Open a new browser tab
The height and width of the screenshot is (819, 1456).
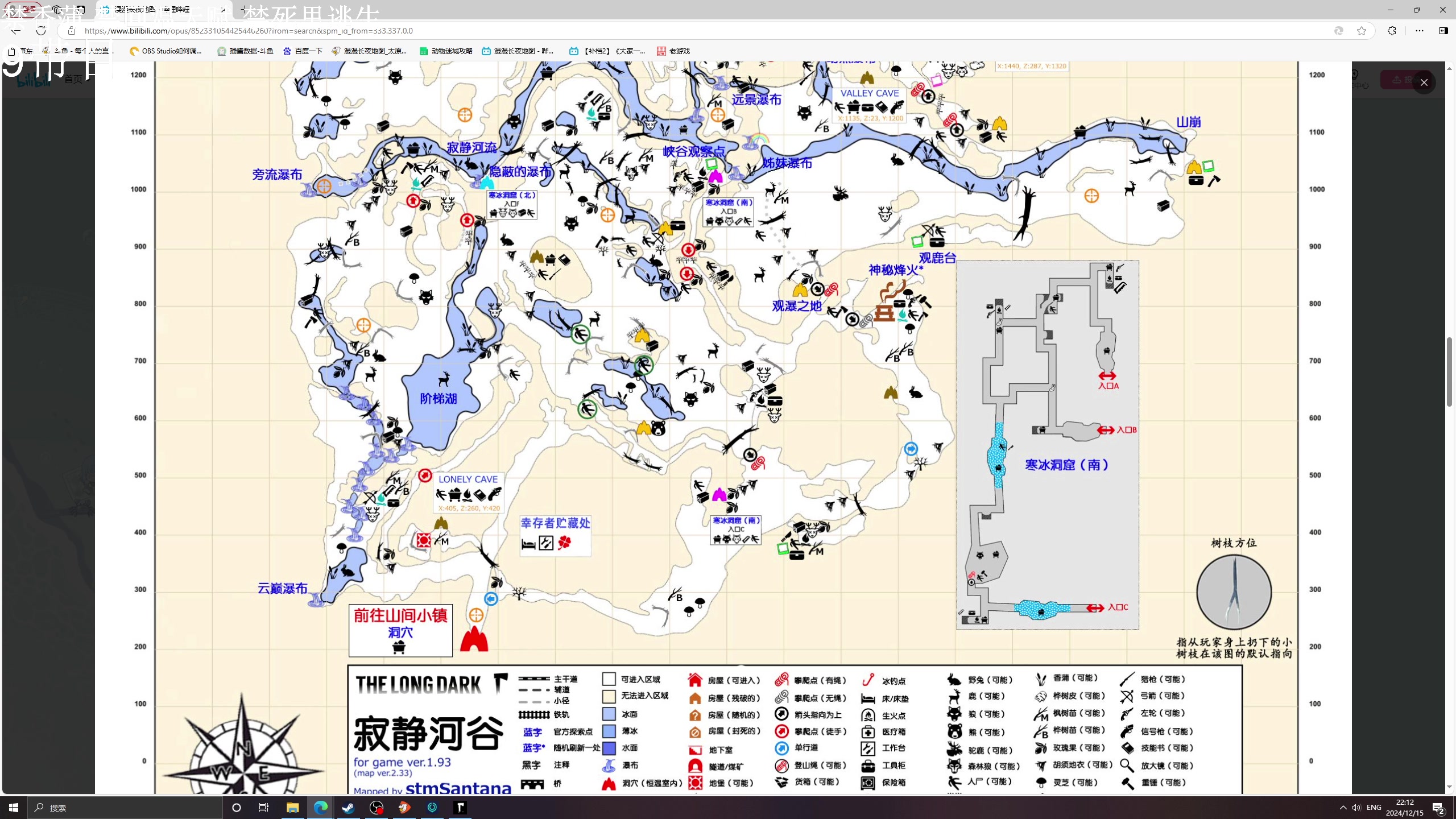point(243,10)
